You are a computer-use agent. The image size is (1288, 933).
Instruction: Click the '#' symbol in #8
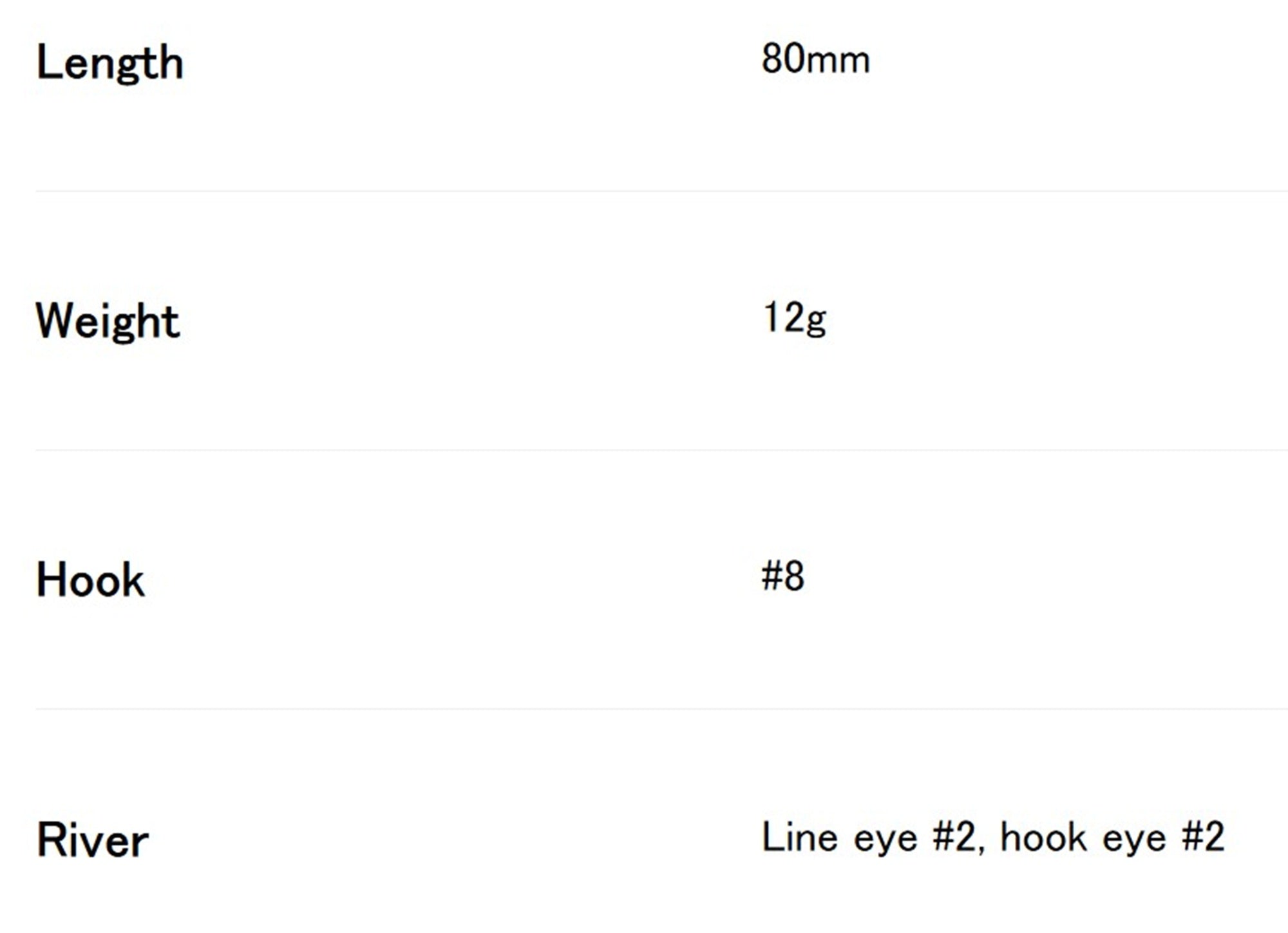[x=772, y=576]
